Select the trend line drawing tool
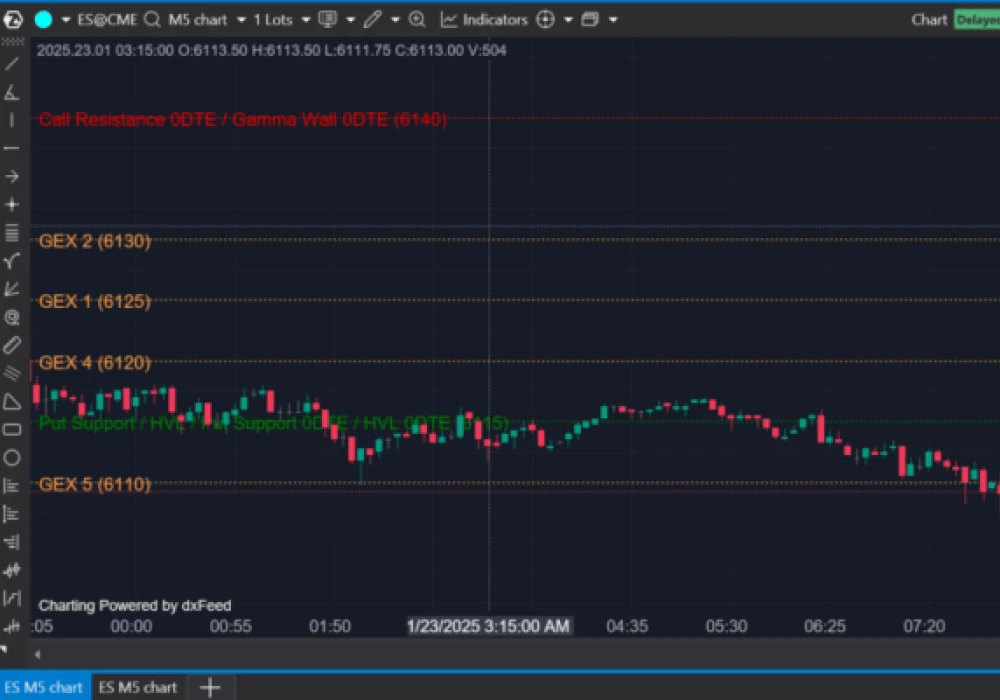Viewport: 1000px width, 700px height. [11, 64]
